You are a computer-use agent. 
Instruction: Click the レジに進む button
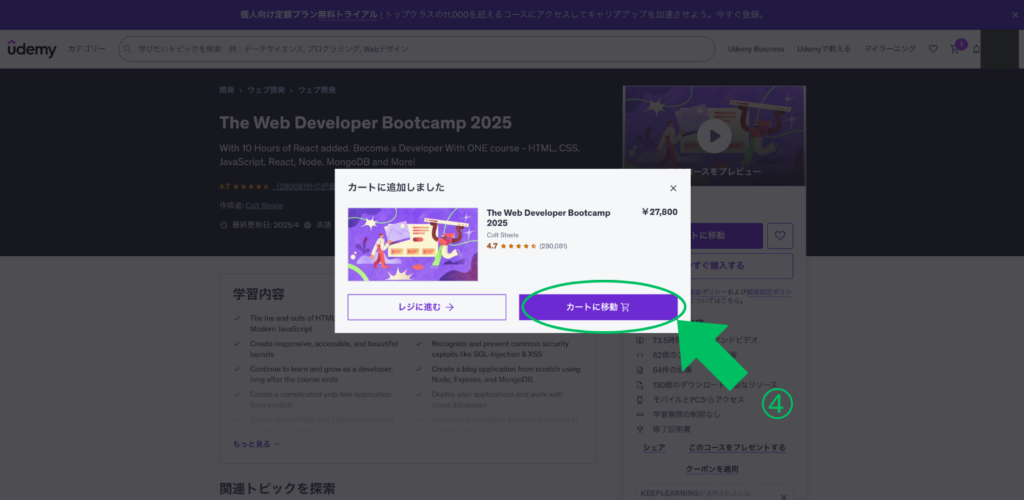426,307
